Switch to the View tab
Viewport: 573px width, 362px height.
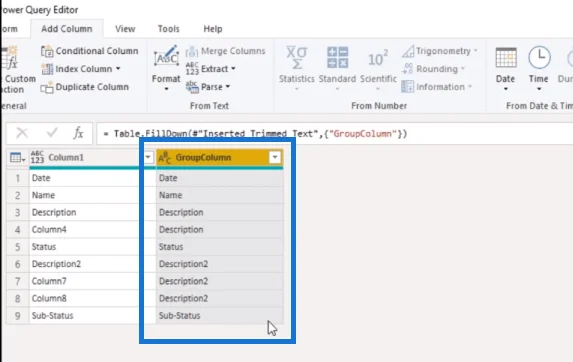(125, 29)
